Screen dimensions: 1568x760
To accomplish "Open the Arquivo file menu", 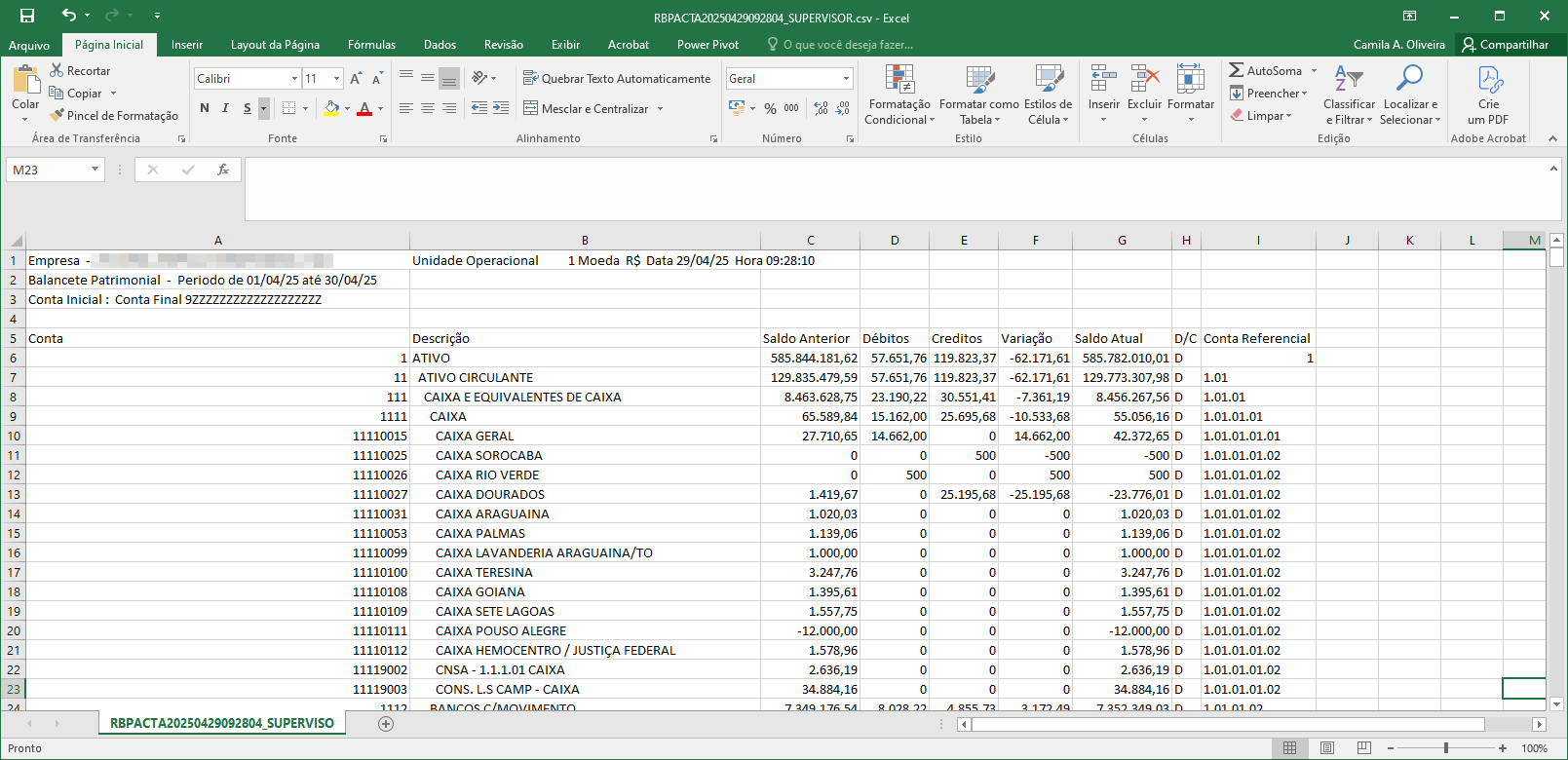I will (x=29, y=45).
